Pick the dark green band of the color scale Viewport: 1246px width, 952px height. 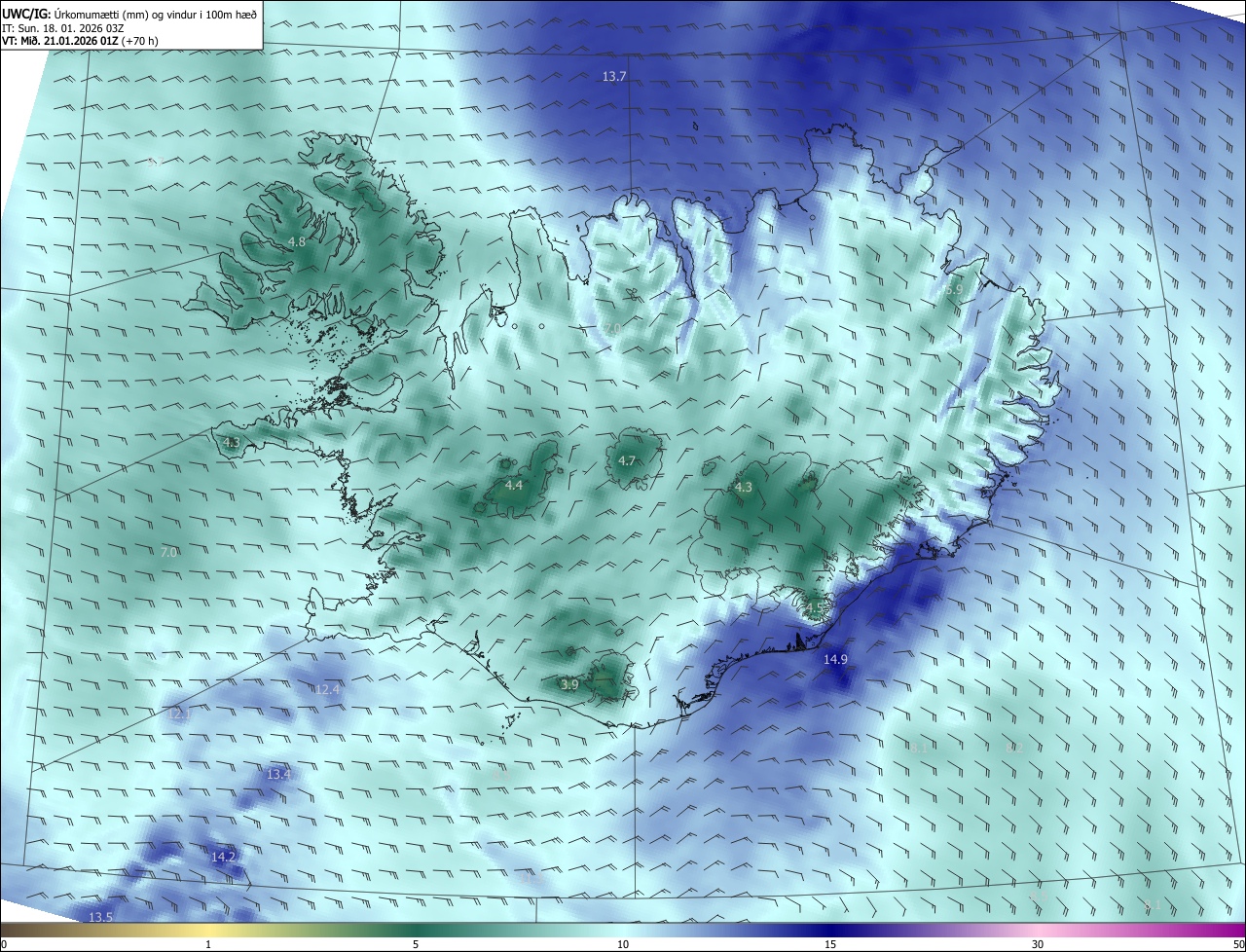[416, 930]
